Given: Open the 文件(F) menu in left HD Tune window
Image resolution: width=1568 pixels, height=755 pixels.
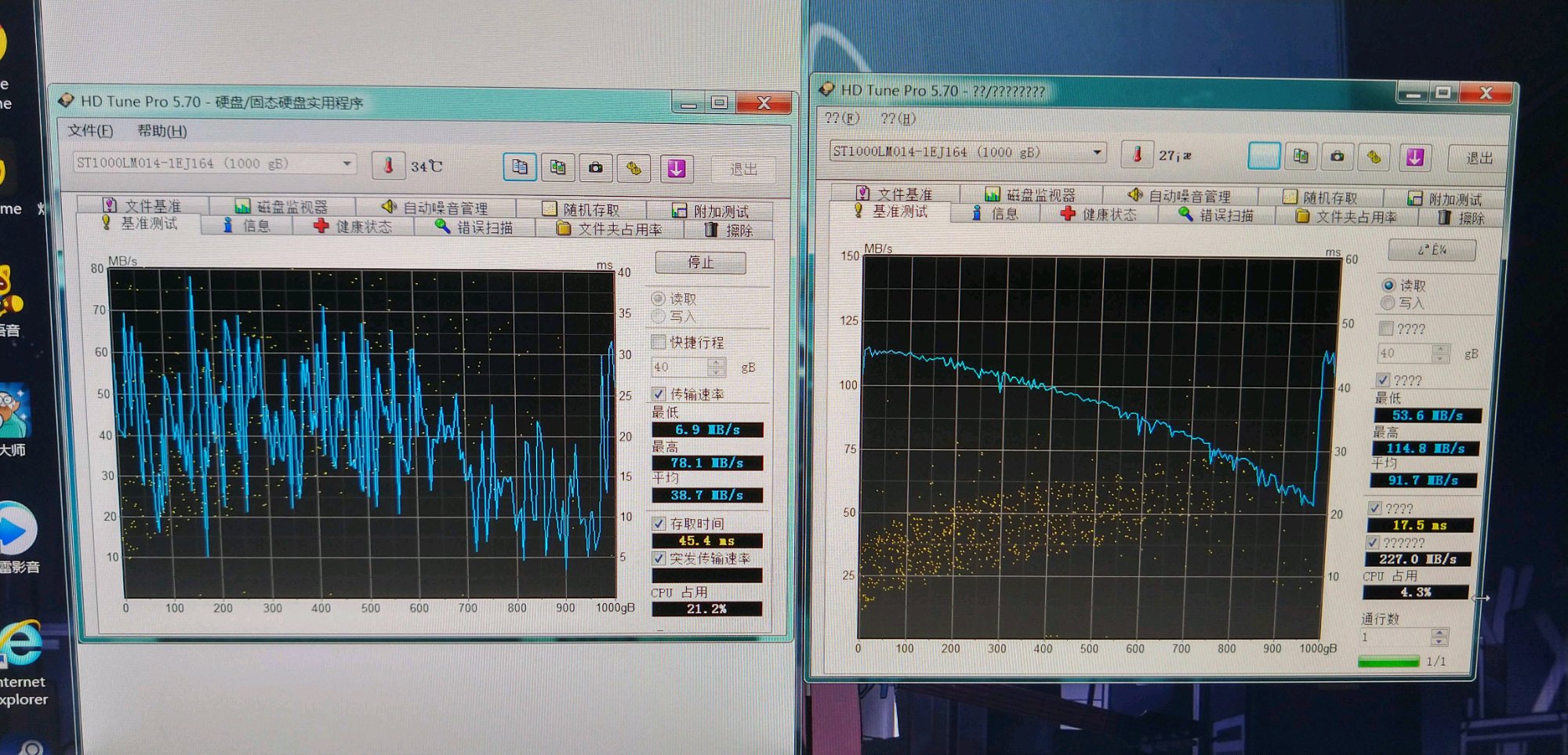Looking at the screenshot, I should 90,130.
